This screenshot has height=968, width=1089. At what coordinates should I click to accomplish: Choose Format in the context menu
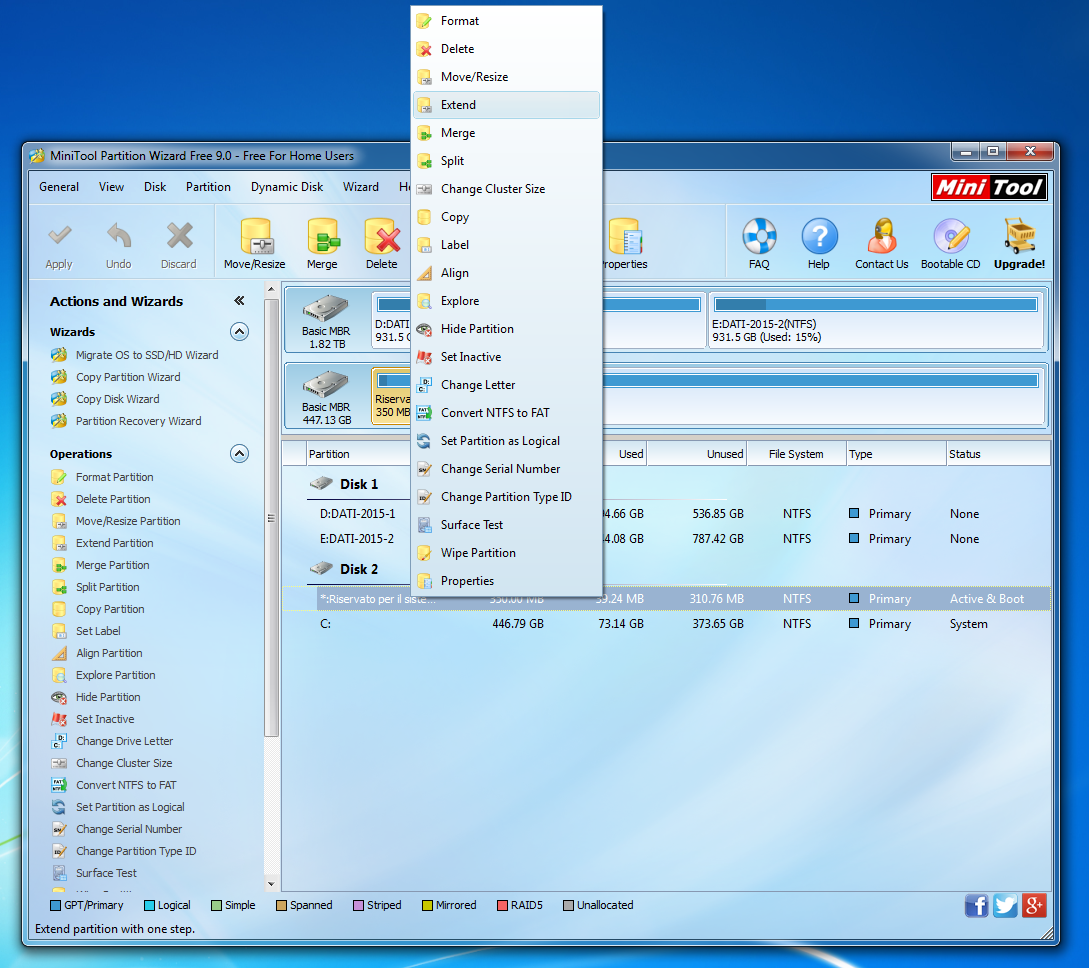[x=506, y=21]
